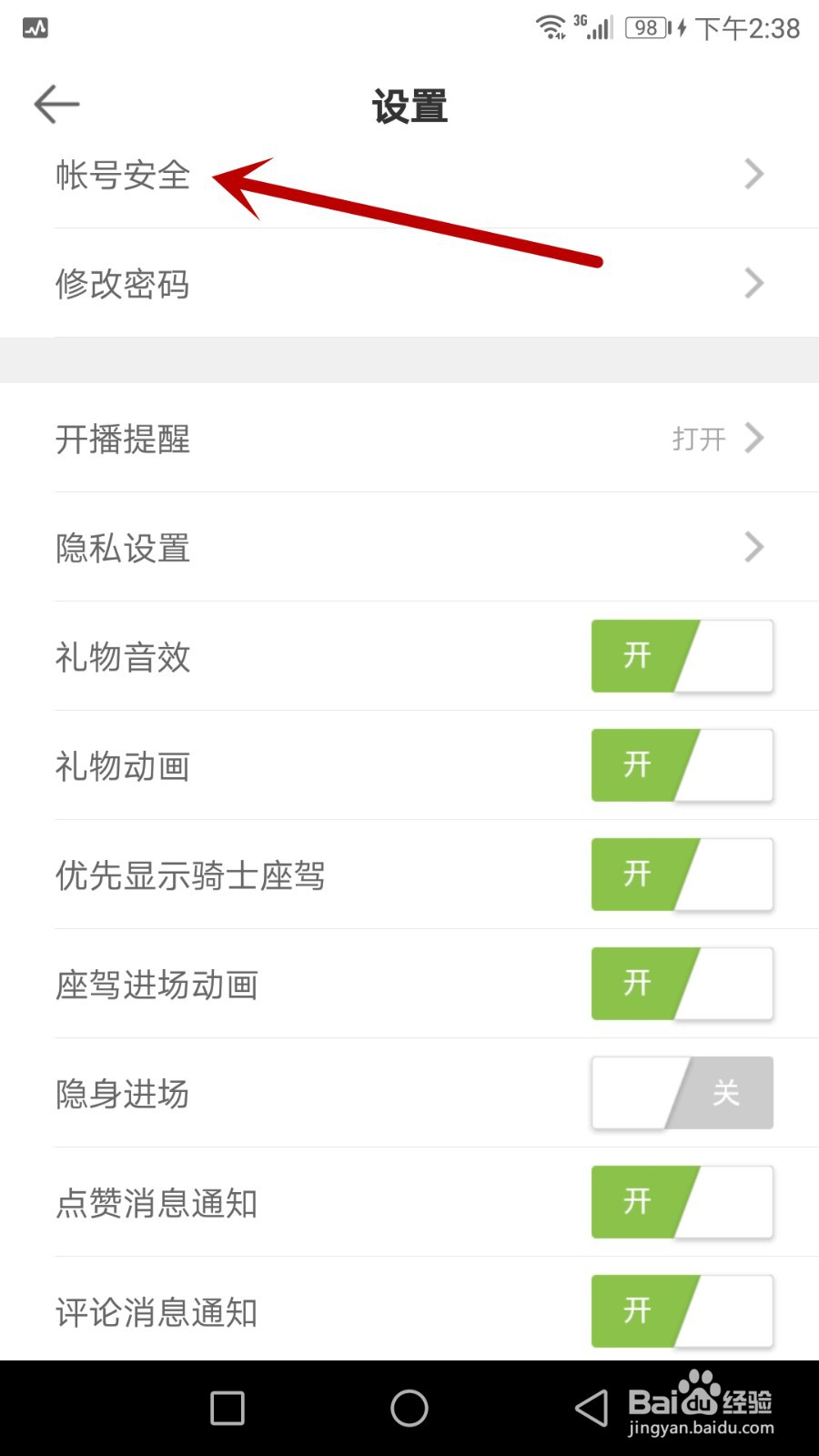Click the chevron beside 修改密码
This screenshot has height=1456, width=819.
[753, 283]
